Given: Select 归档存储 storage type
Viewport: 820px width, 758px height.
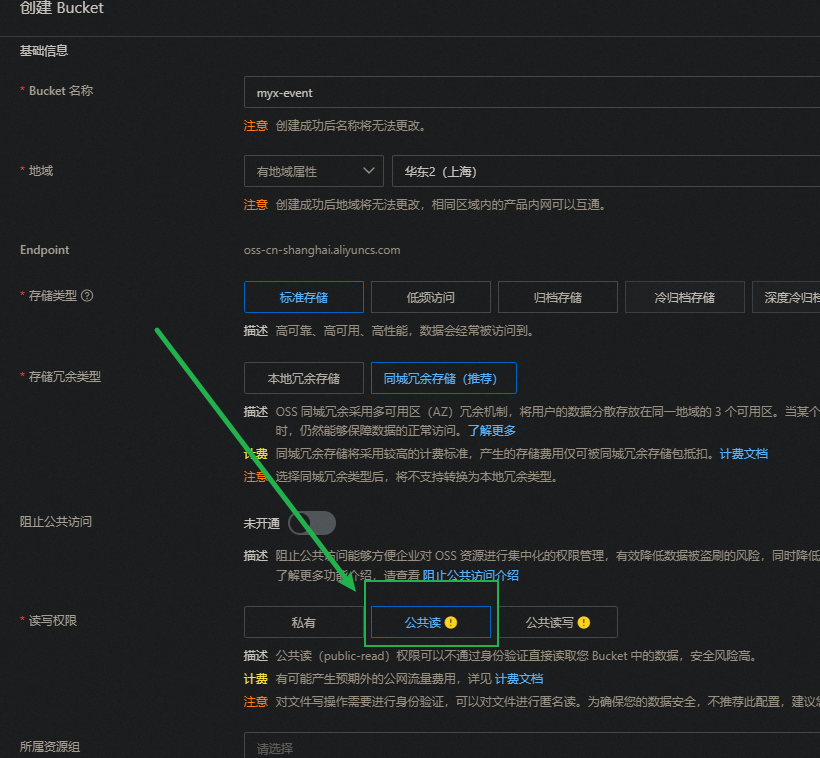Looking at the screenshot, I should click(557, 297).
